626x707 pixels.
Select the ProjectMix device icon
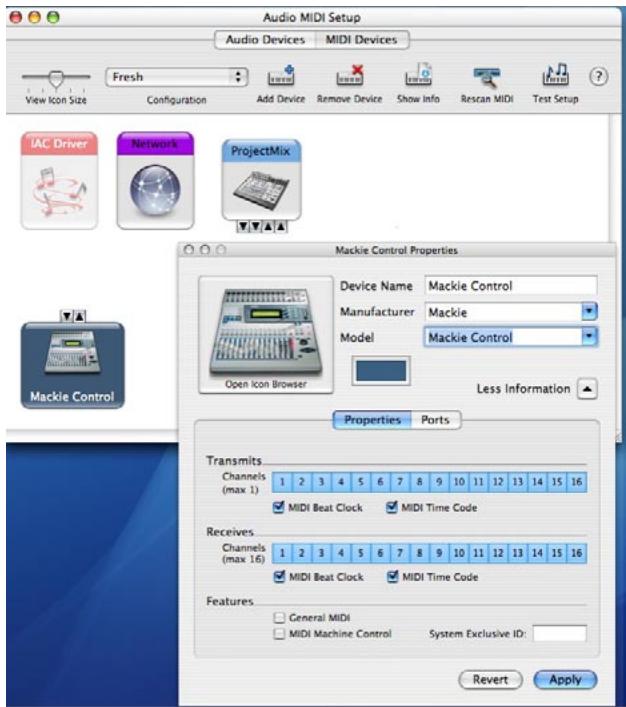pyautogui.click(x=262, y=179)
